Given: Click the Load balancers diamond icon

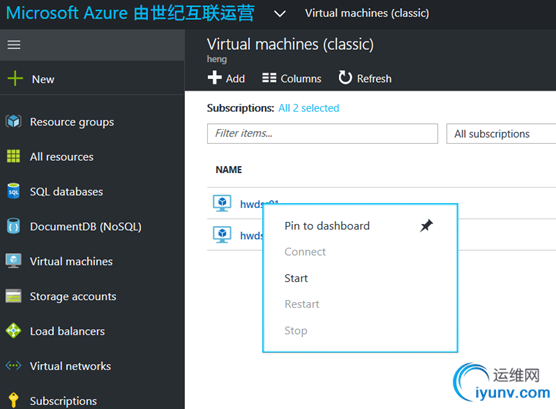Looking at the screenshot, I should pos(13,331).
